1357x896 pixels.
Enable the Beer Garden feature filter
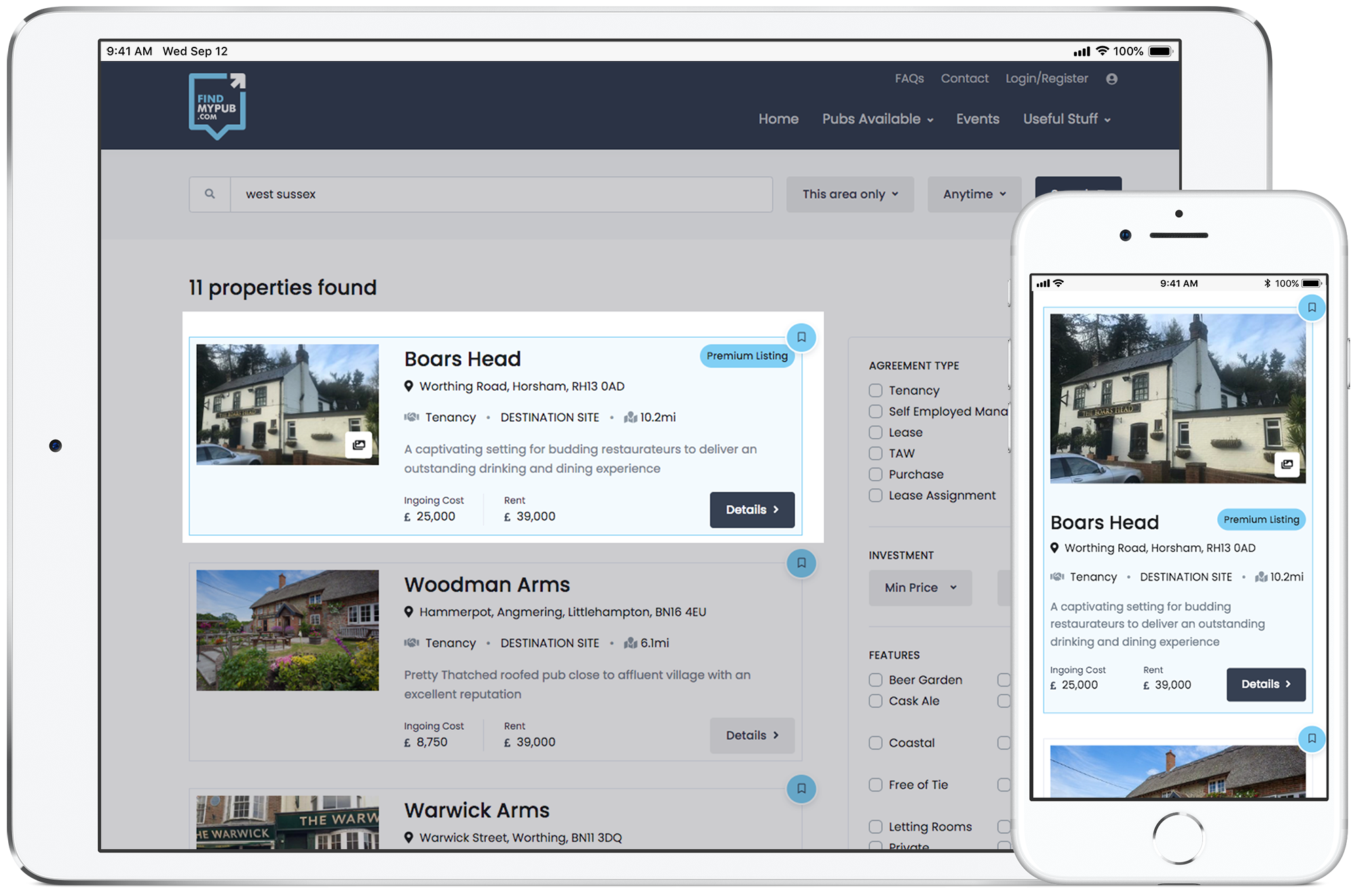(876, 680)
